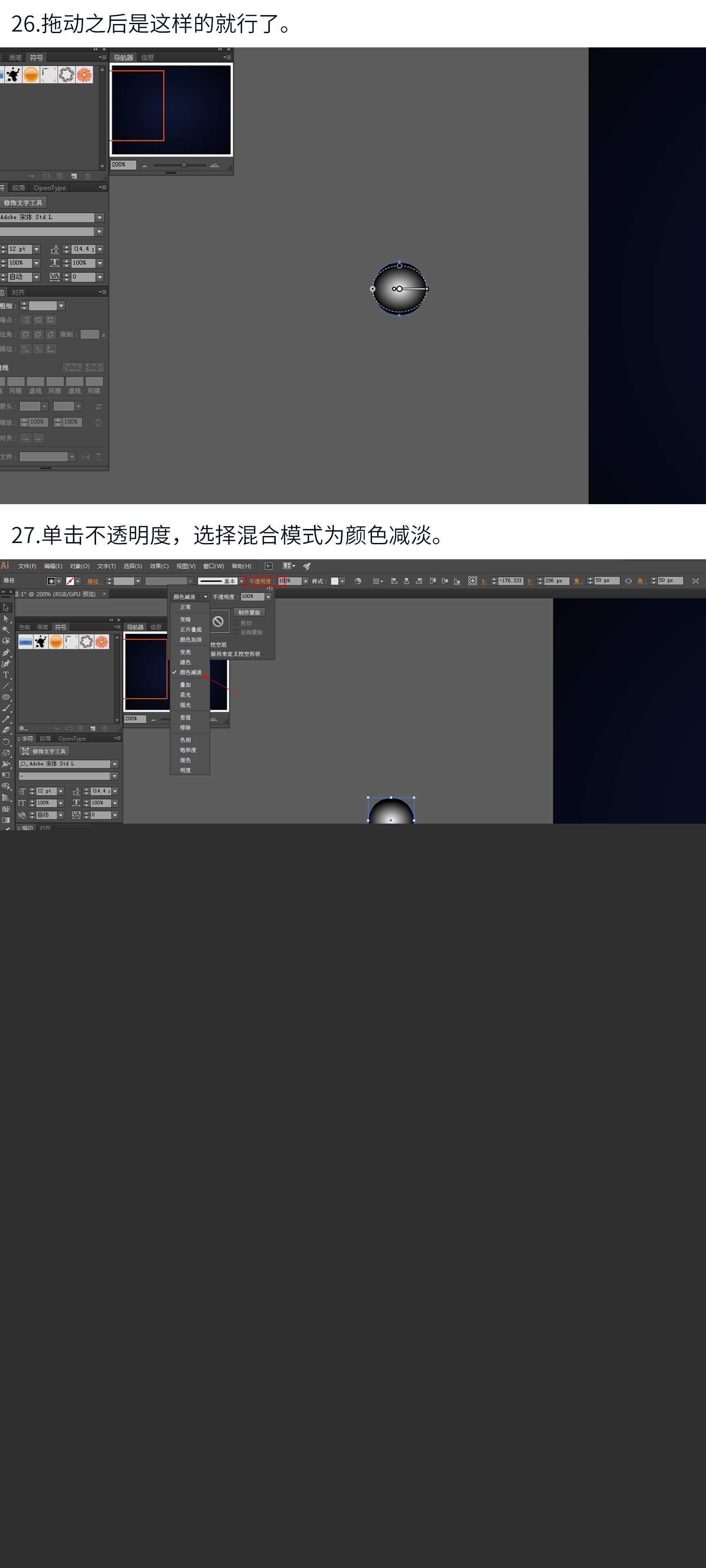The width and height of the screenshot is (706, 1568).
Task: Select the Magic Wand tool
Action: [x=6, y=630]
